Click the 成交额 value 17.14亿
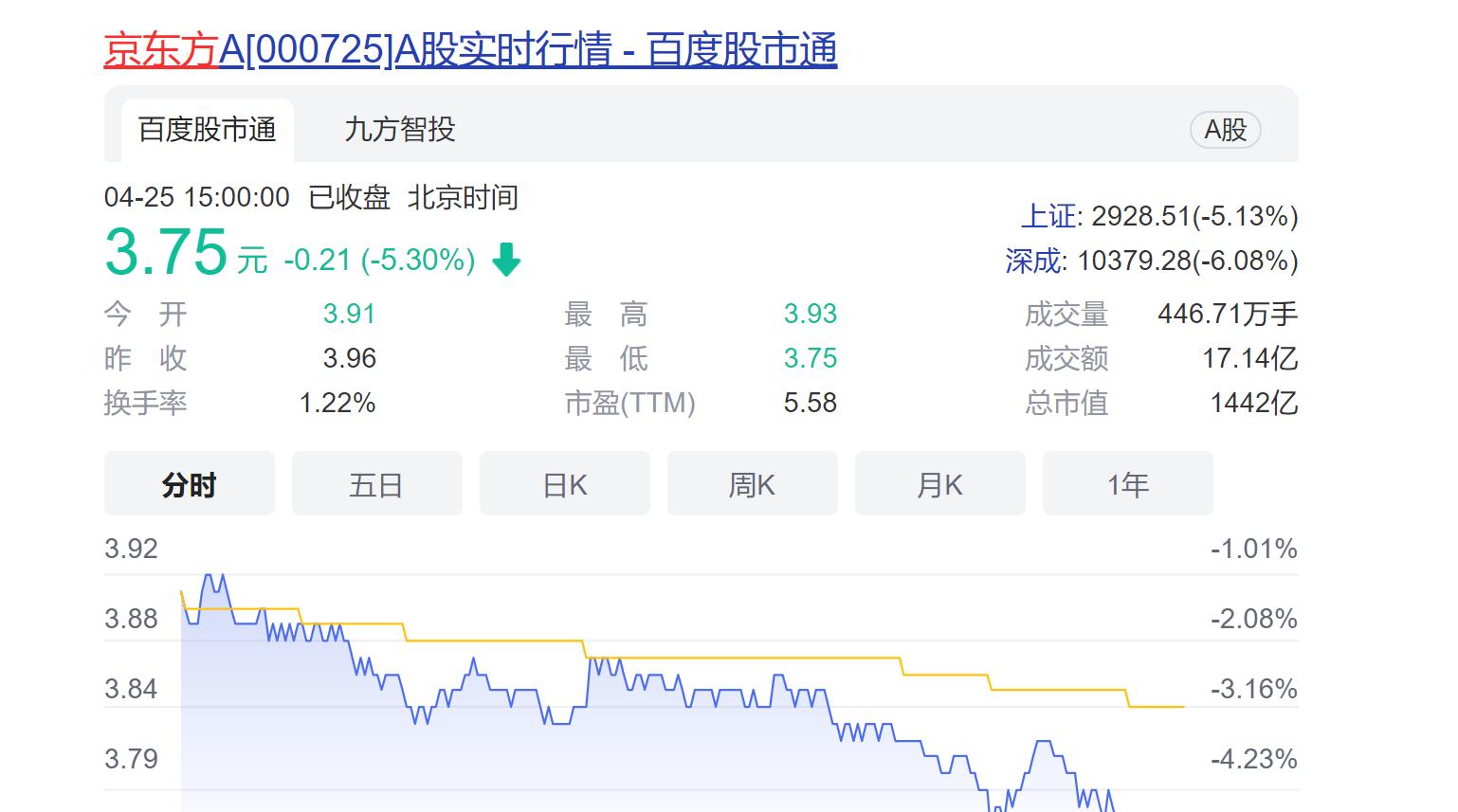1458x812 pixels. pos(1250,358)
